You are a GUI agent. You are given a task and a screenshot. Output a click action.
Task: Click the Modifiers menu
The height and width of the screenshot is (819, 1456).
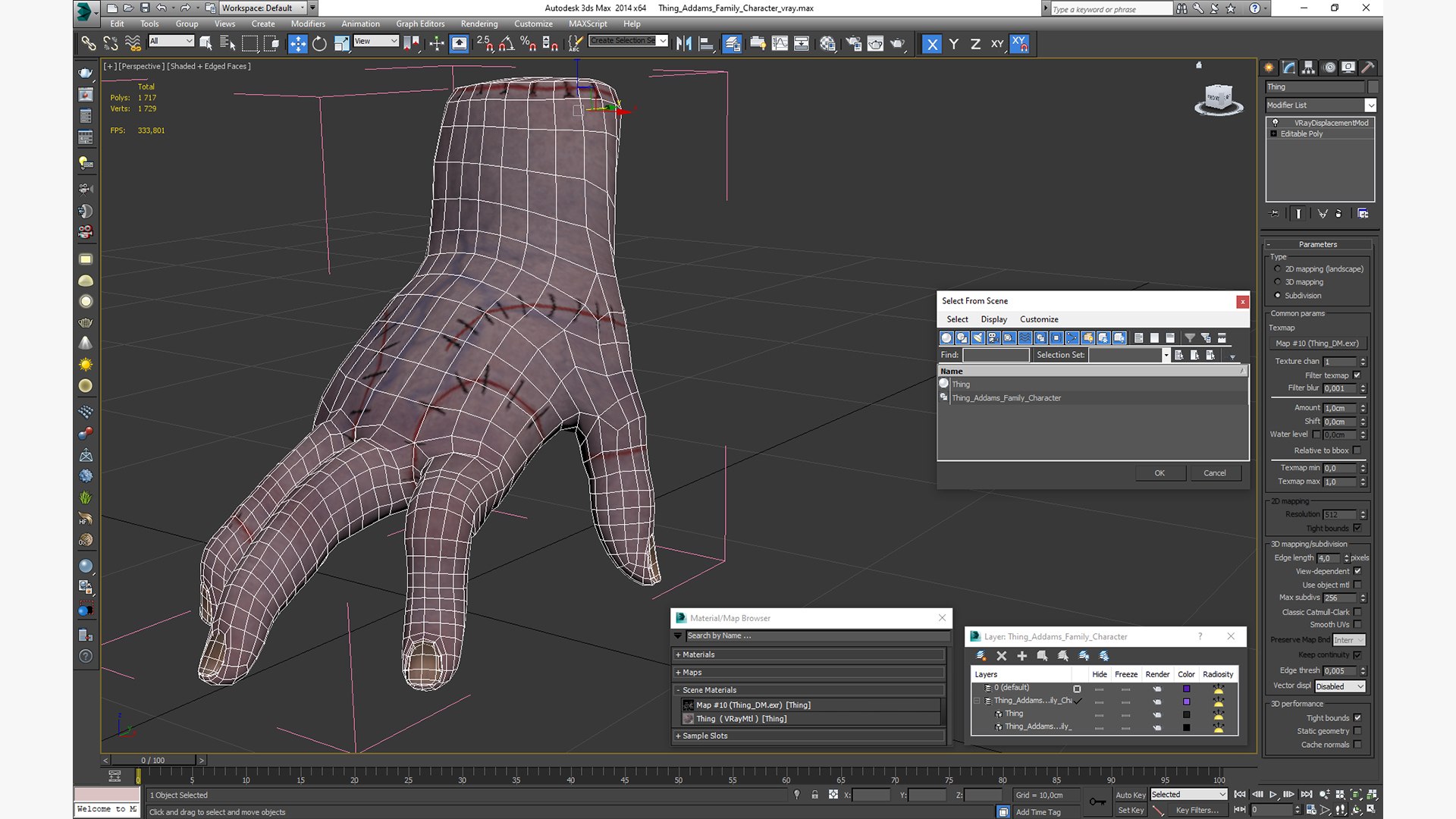(308, 23)
